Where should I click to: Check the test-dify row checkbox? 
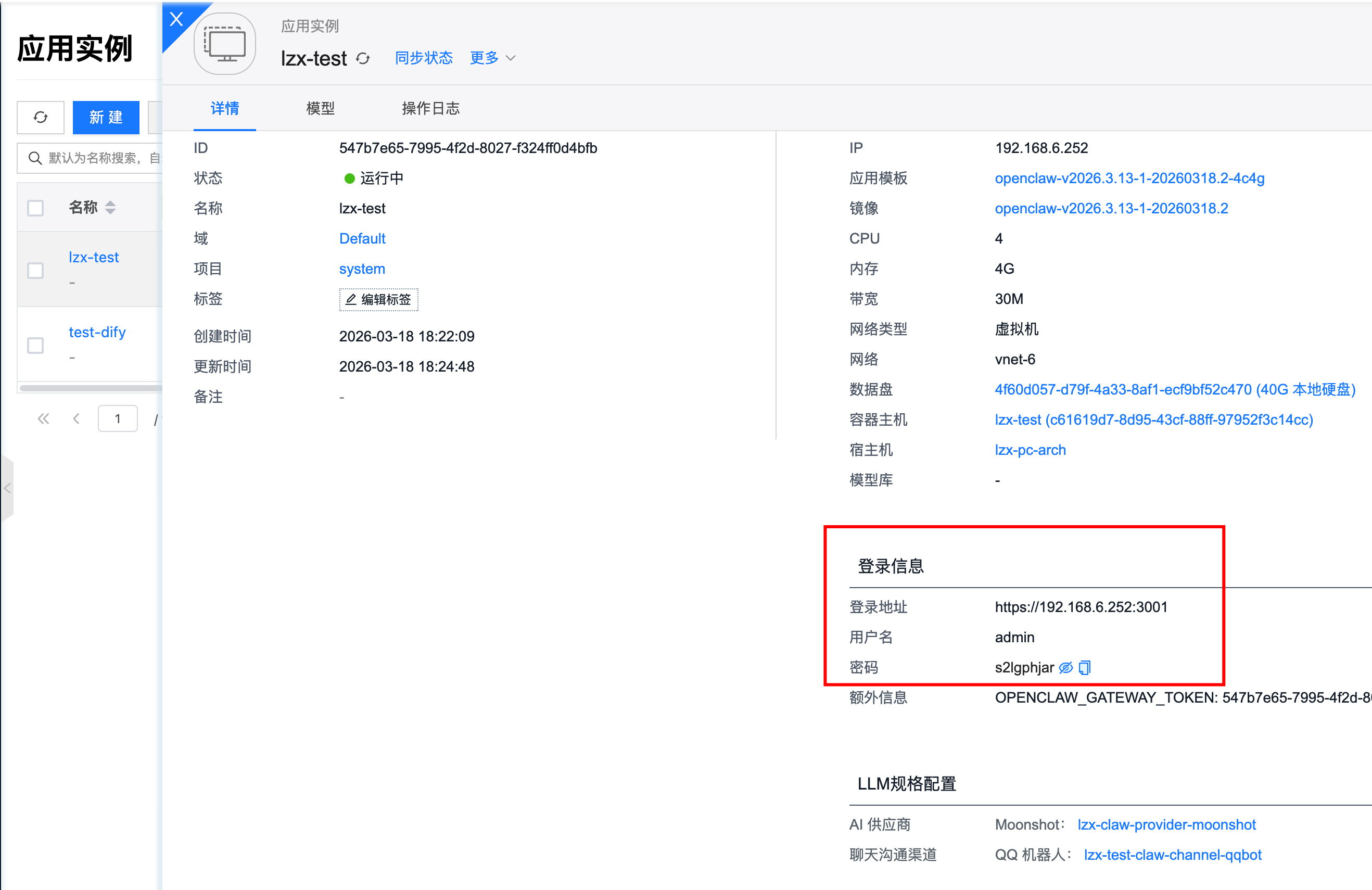point(36,345)
